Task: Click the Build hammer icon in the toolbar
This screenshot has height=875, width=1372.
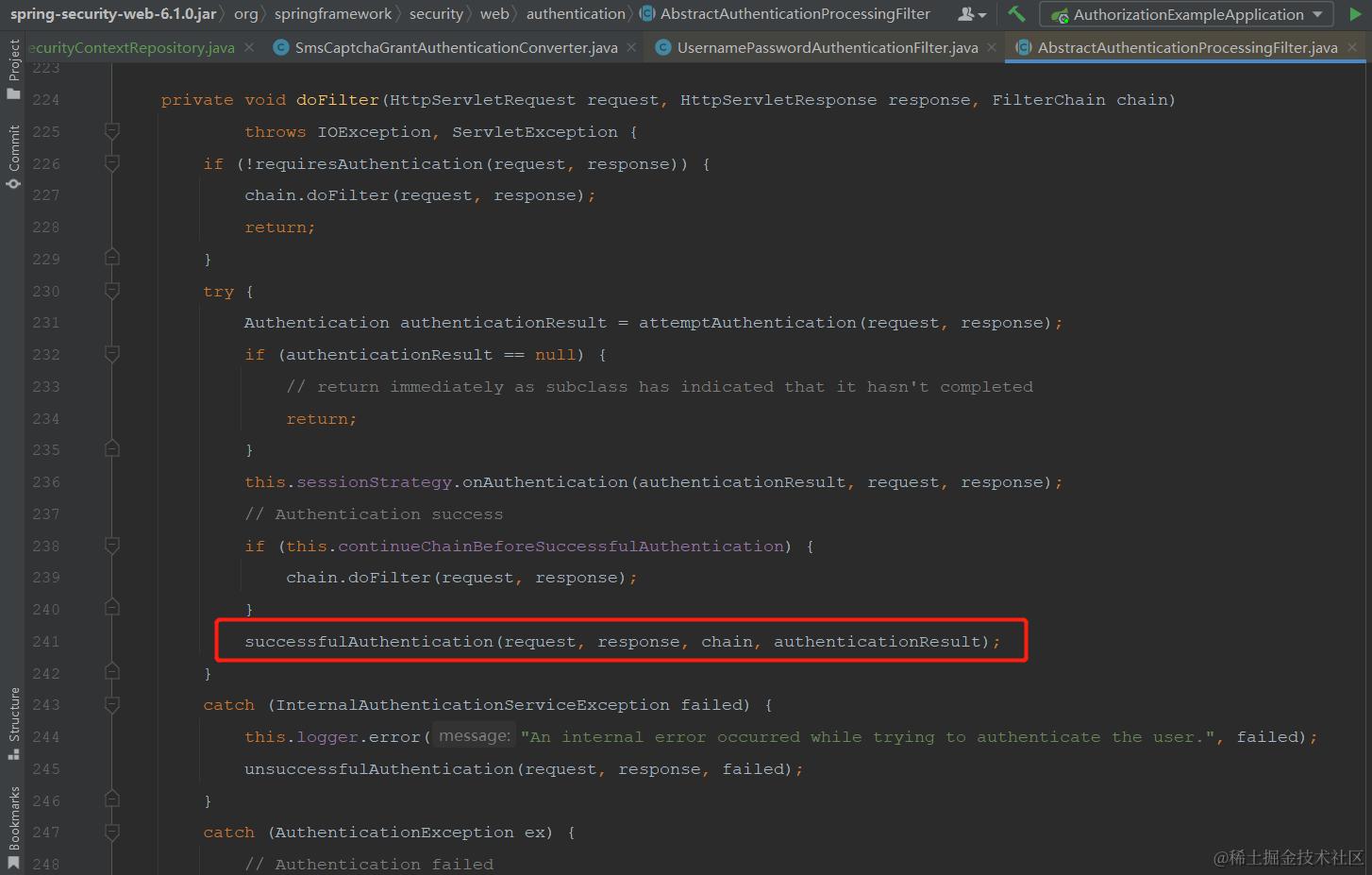Action: [x=1016, y=14]
